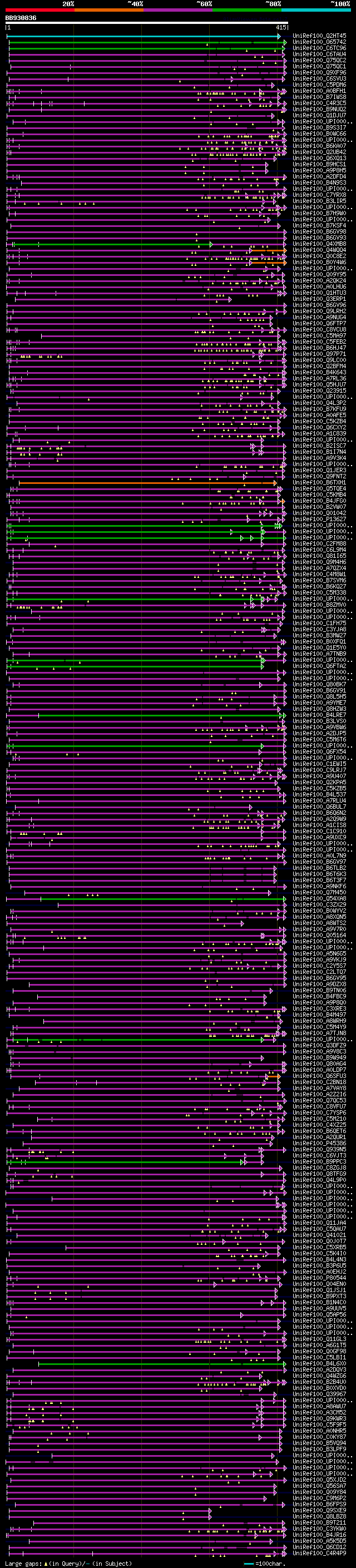Select the UniRef100_B6HJ47 label
The image size is (356, 1568).
click(319, 348)
